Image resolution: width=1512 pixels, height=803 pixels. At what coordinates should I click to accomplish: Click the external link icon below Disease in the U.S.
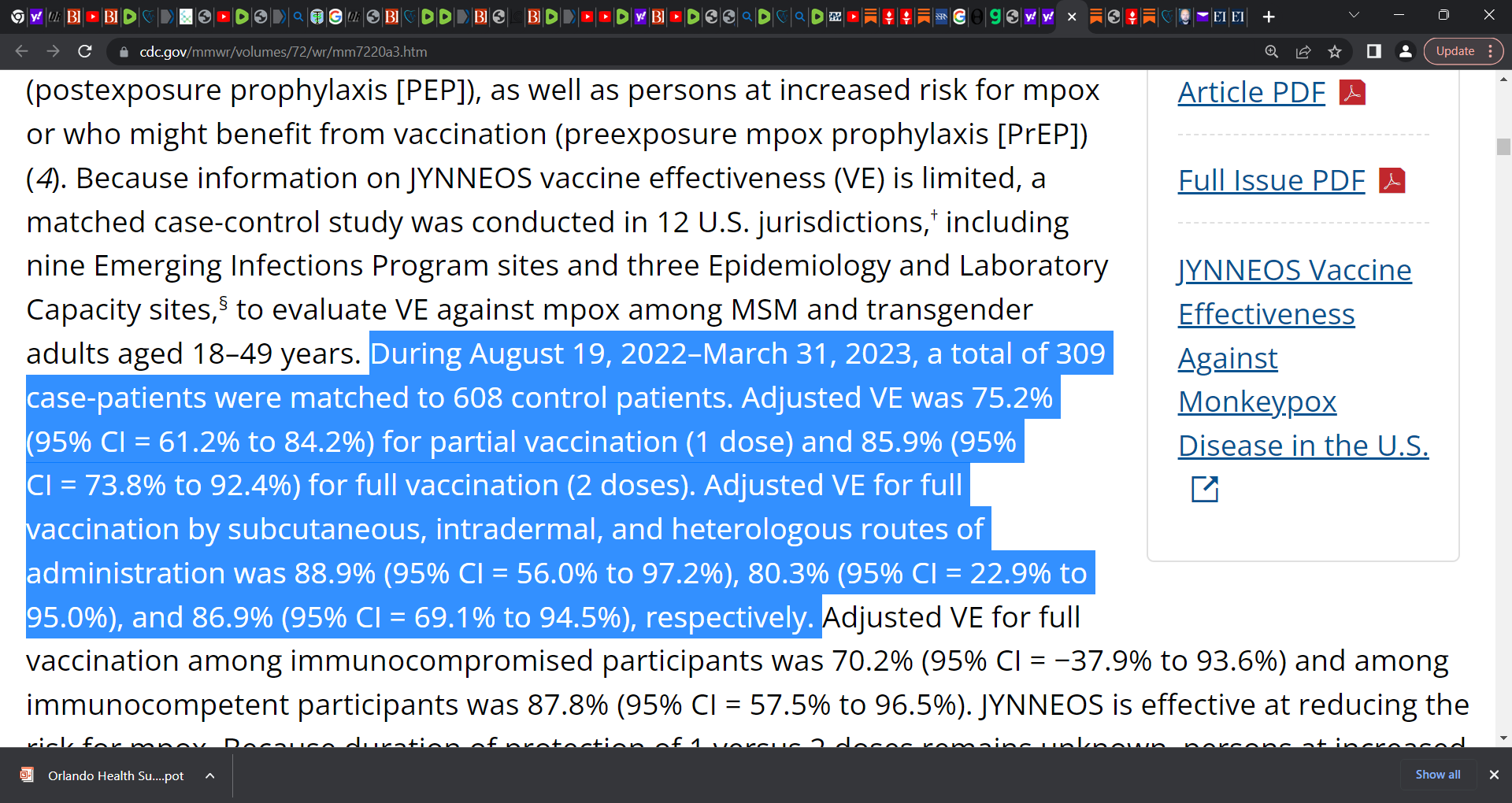tap(1205, 489)
